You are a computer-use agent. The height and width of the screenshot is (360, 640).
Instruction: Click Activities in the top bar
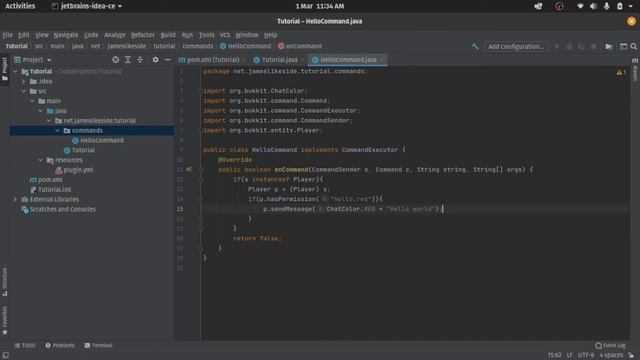click(20, 6)
